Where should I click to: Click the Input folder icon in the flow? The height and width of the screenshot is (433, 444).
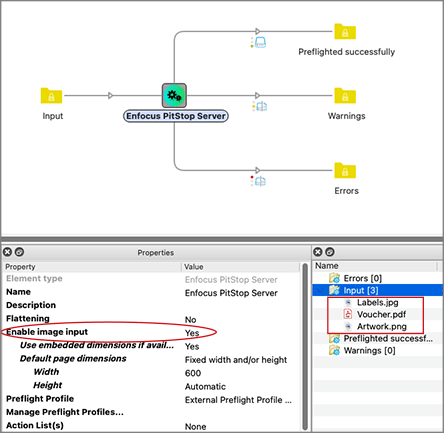click(51, 96)
